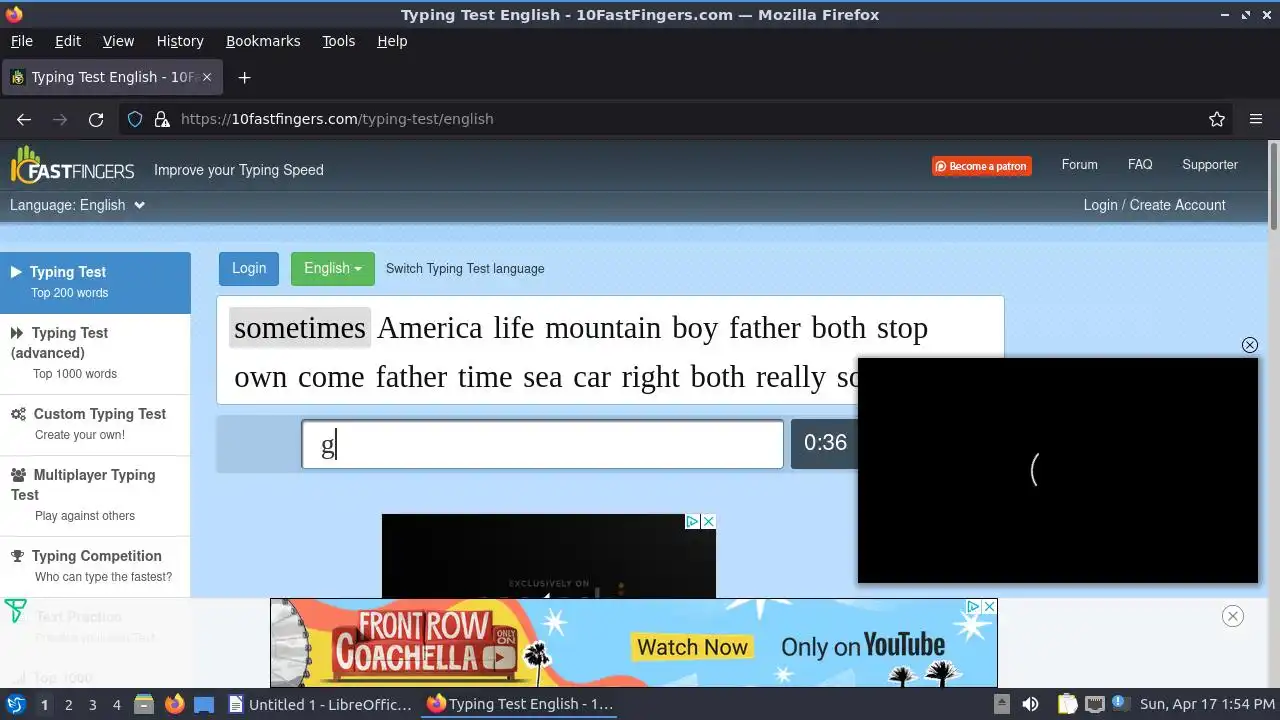Open the network status tray icon
Image resolution: width=1280 pixels, height=720 pixels.
pyautogui.click(x=1095, y=704)
